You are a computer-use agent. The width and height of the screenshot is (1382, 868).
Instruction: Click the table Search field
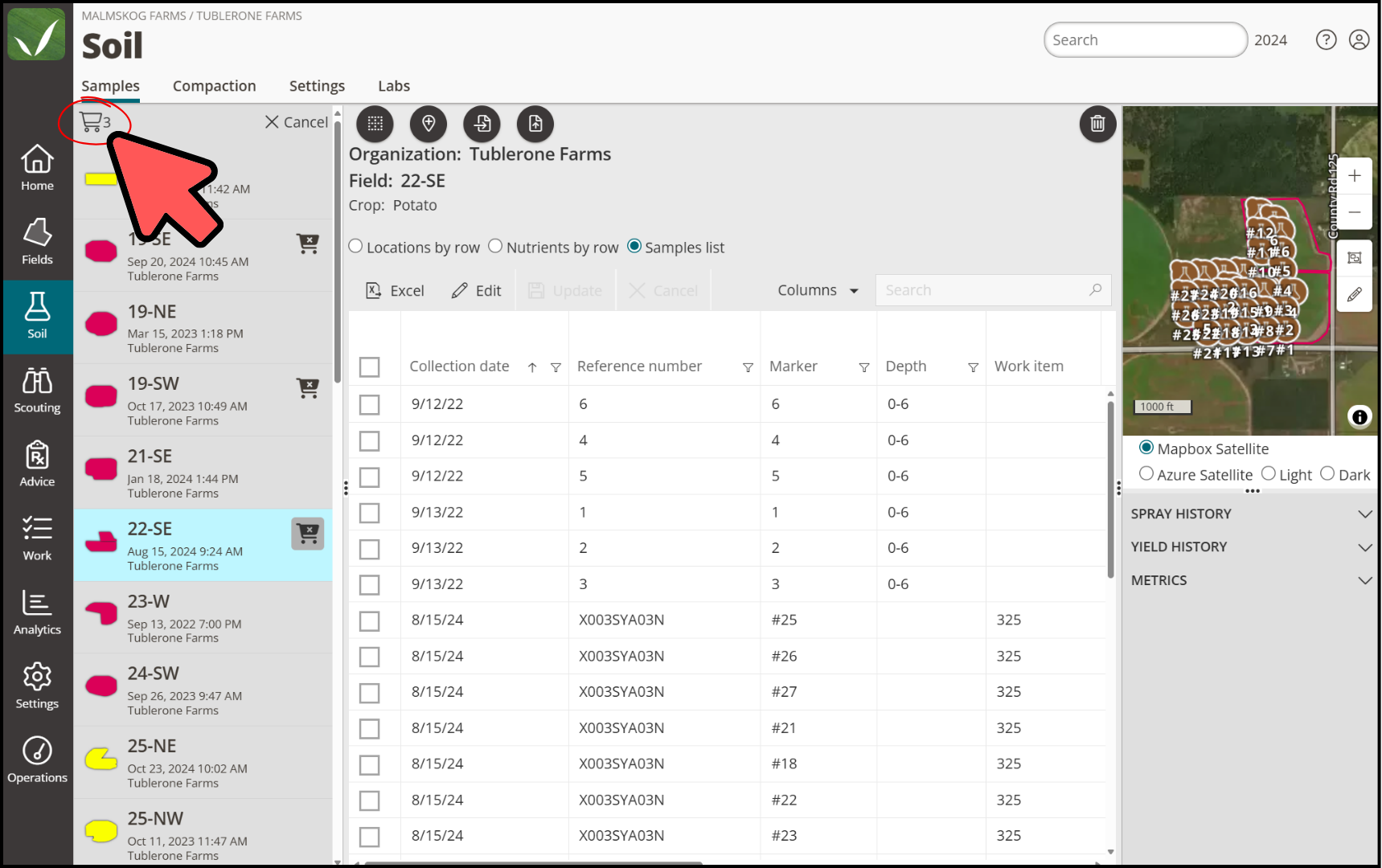point(993,290)
